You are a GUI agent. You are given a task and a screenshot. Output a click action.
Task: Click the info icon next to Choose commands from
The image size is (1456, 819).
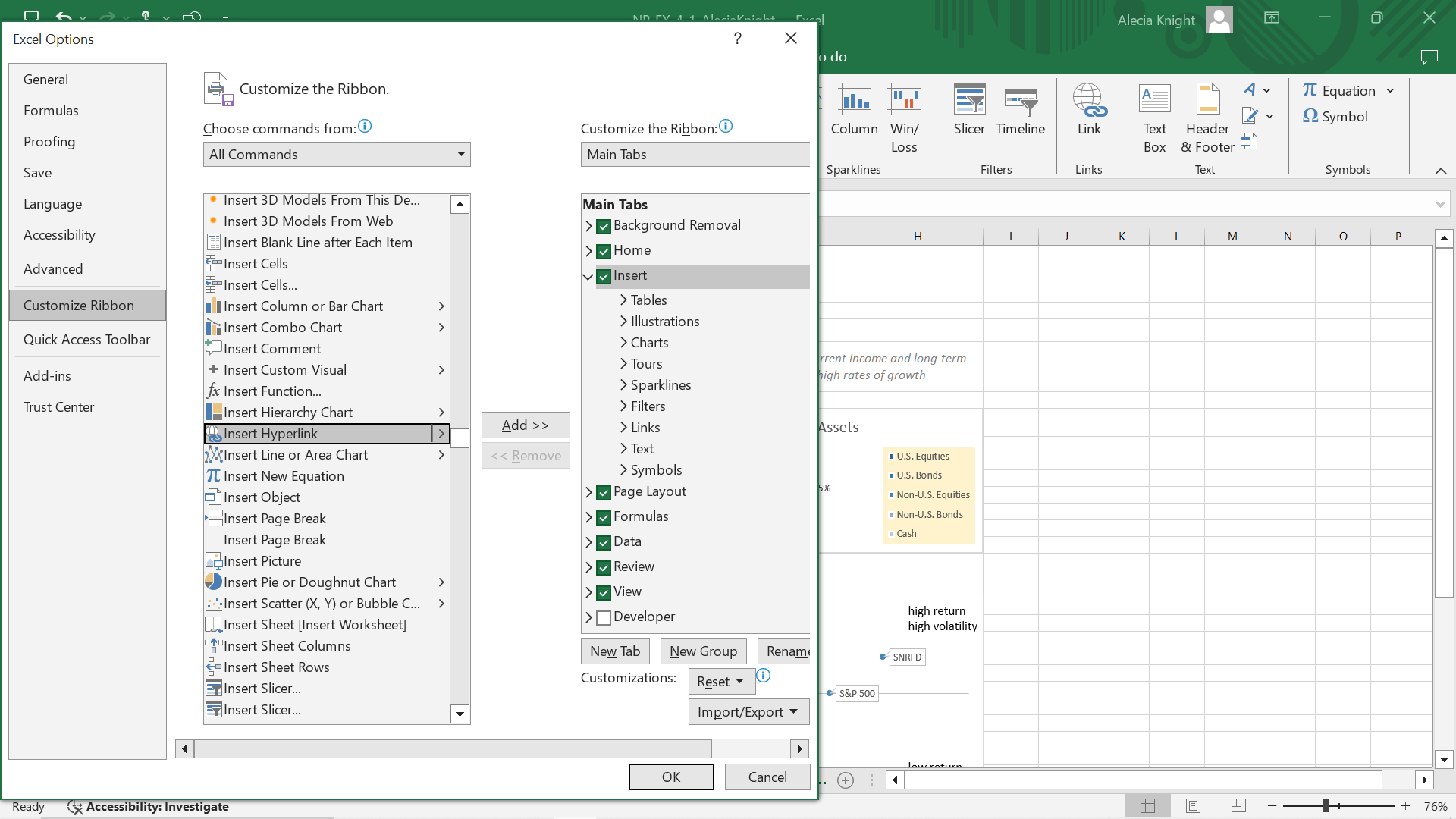point(365,126)
